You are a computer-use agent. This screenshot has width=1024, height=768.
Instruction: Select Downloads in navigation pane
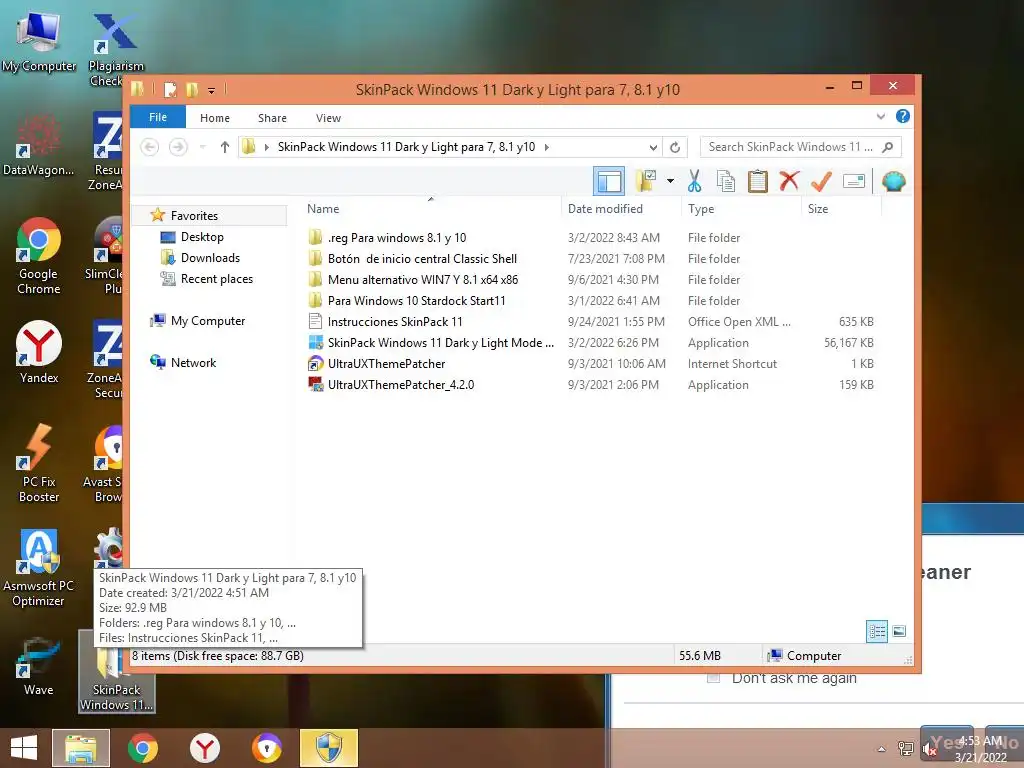point(210,258)
